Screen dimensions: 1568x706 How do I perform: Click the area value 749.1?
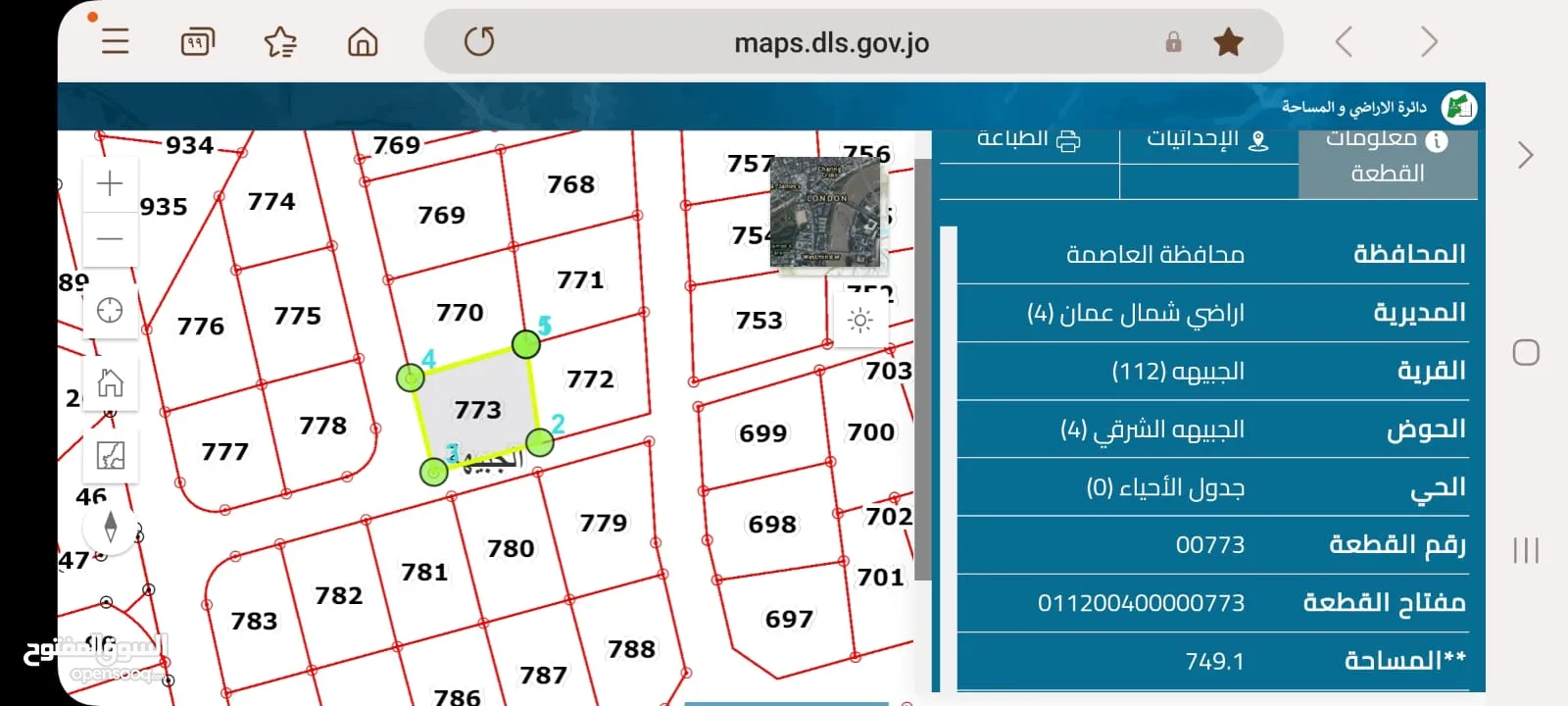[x=1215, y=662]
